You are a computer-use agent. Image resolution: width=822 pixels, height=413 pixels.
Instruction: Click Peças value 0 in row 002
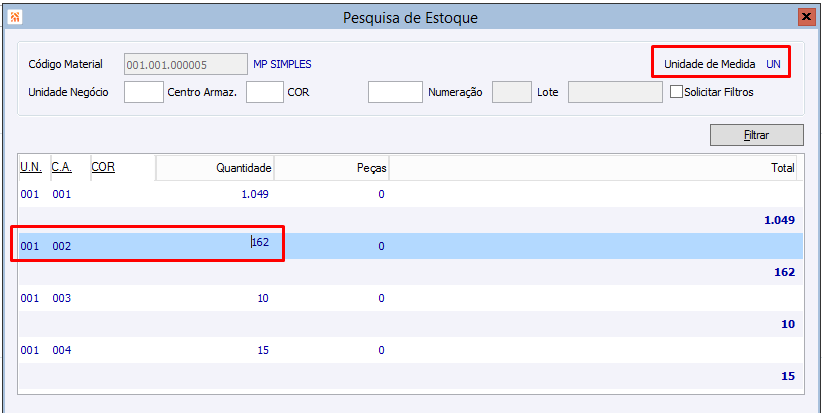(382, 246)
